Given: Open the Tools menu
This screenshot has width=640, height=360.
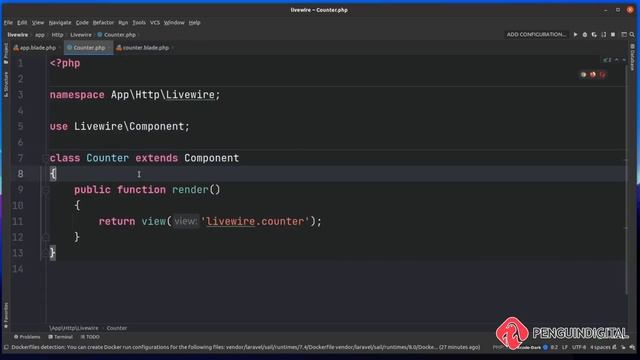Looking at the screenshot, I should (139, 22).
